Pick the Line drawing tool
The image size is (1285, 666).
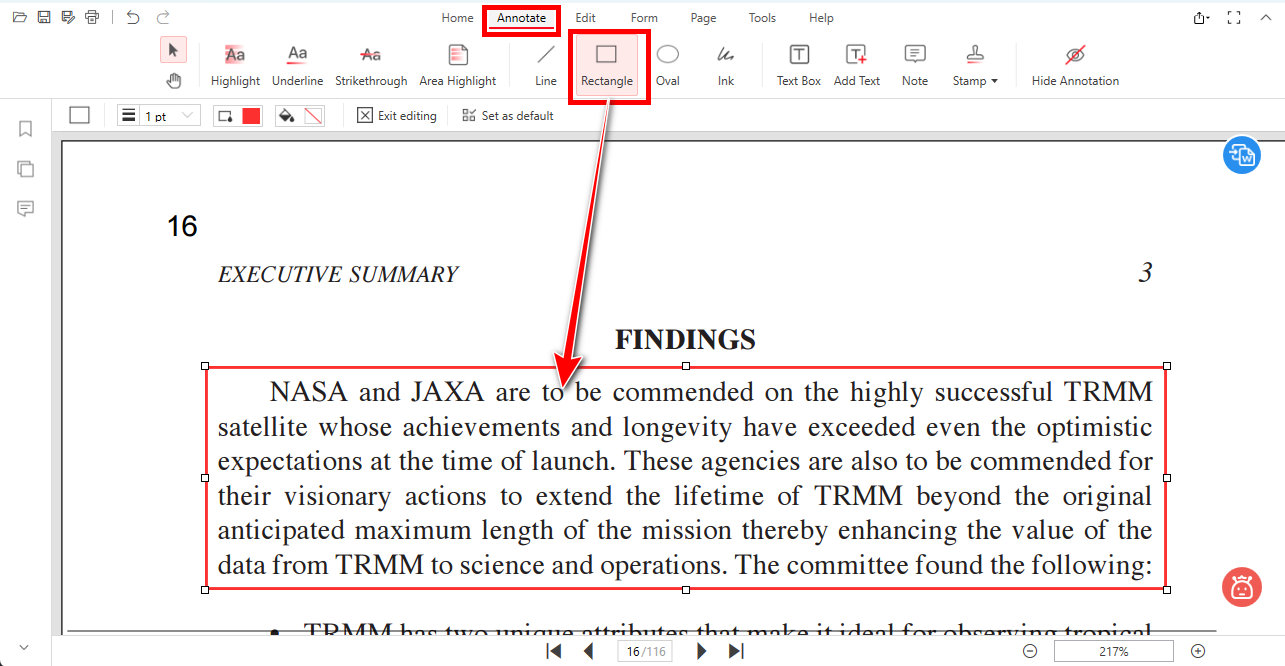point(546,66)
